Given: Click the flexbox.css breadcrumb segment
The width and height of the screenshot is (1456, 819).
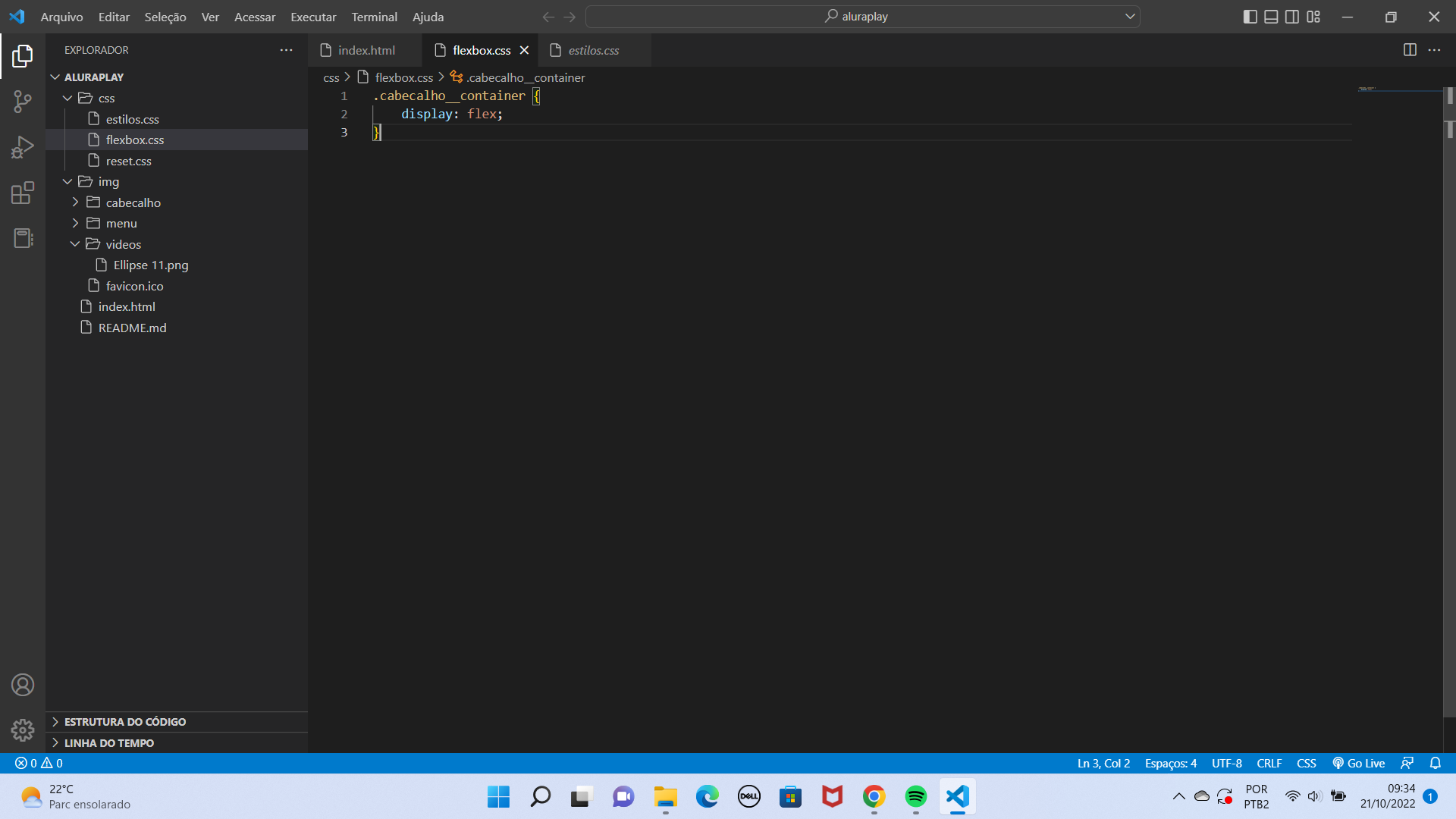Looking at the screenshot, I should [395, 77].
